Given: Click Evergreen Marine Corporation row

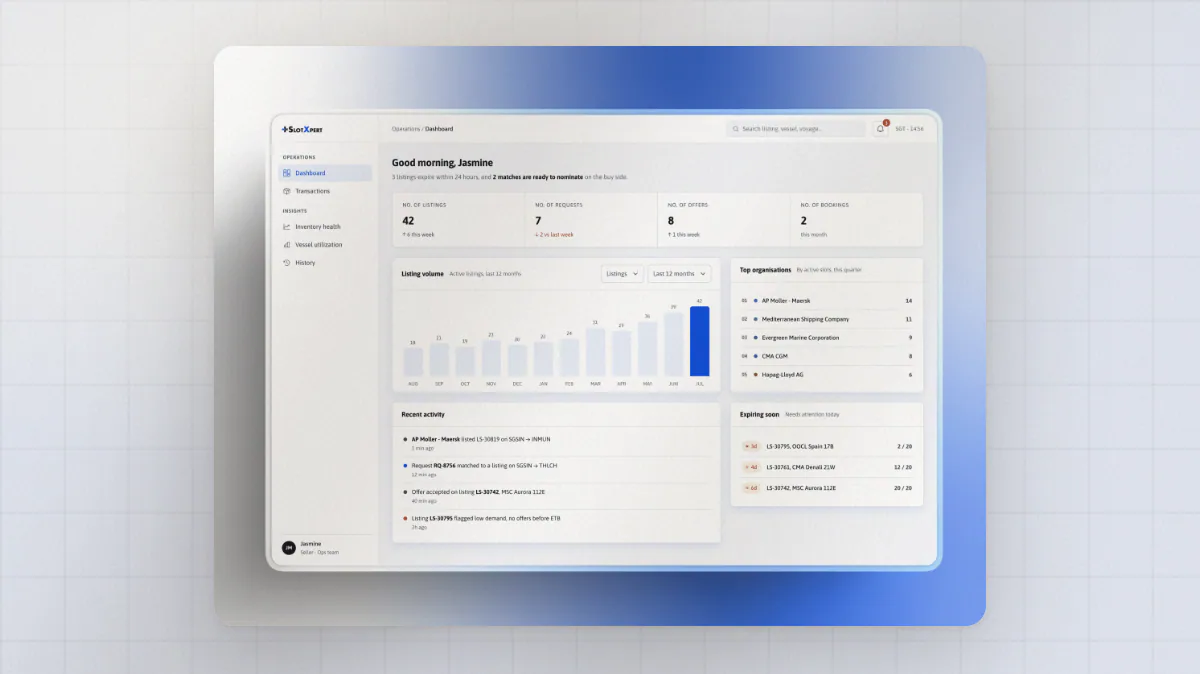Looking at the screenshot, I should [826, 338].
